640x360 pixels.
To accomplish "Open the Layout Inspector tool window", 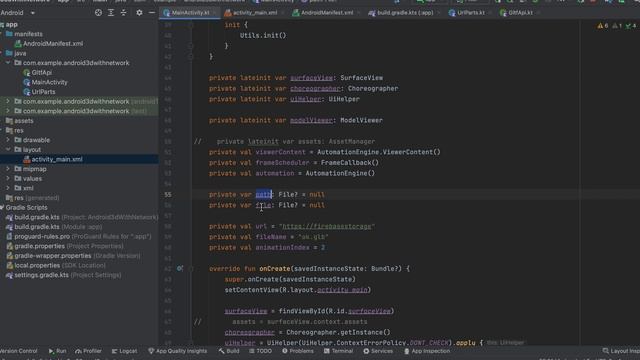I will [x=620, y=351].
